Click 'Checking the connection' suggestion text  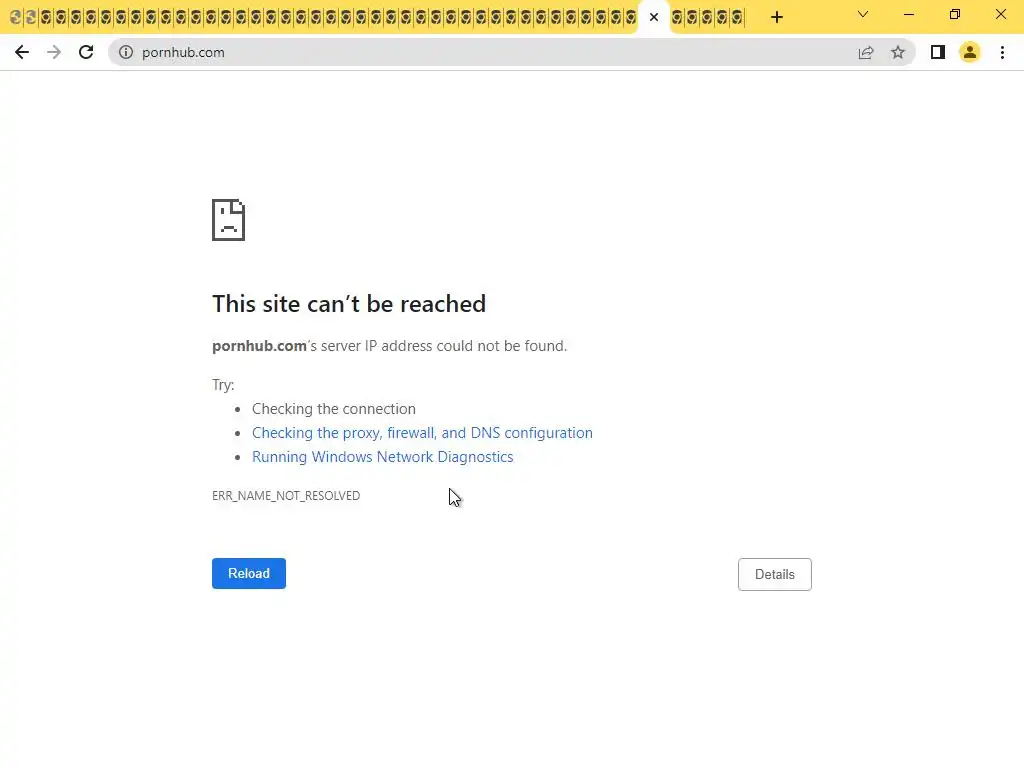[334, 409]
